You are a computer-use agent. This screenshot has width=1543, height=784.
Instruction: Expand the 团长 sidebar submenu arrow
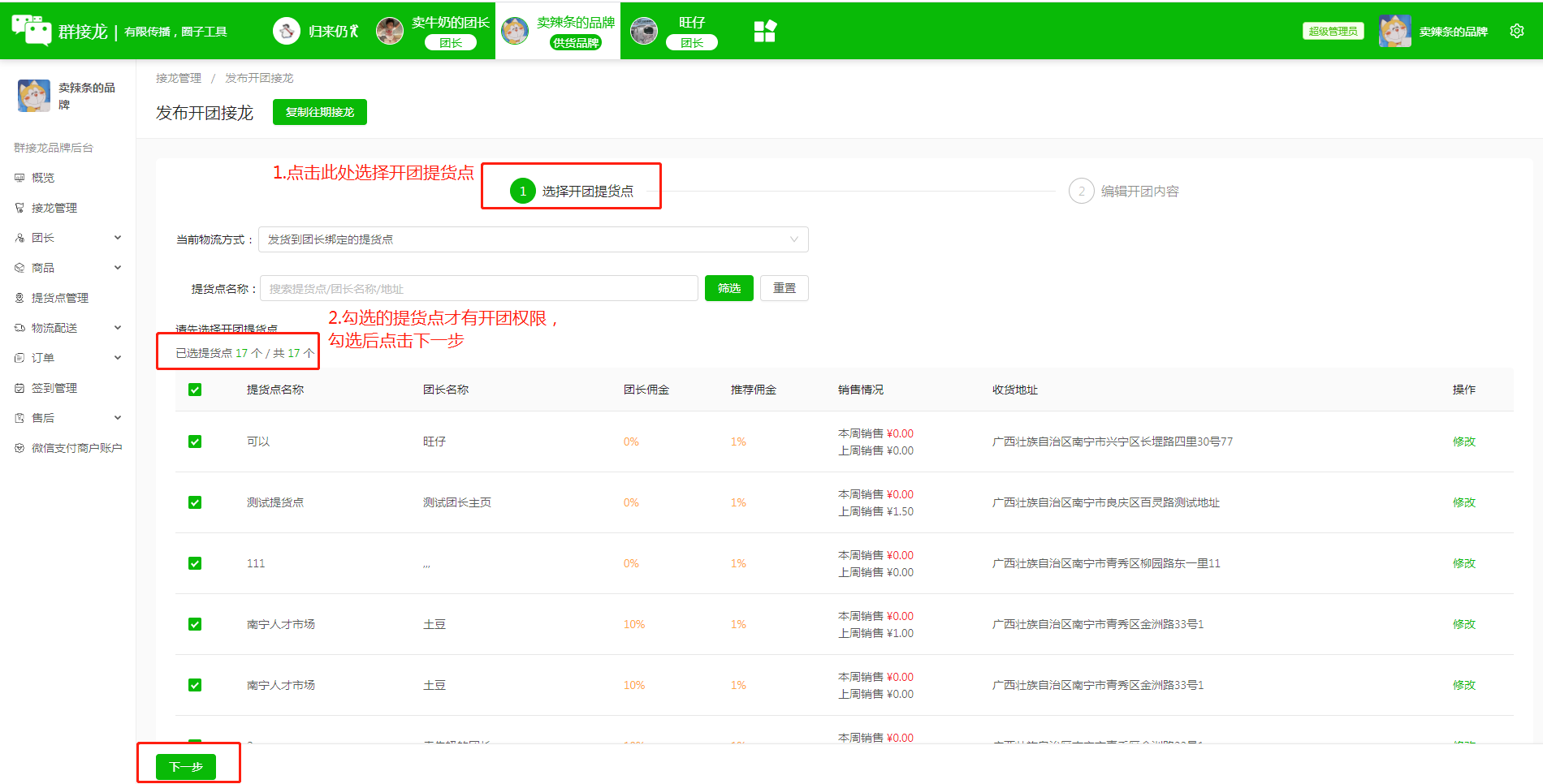[118, 238]
